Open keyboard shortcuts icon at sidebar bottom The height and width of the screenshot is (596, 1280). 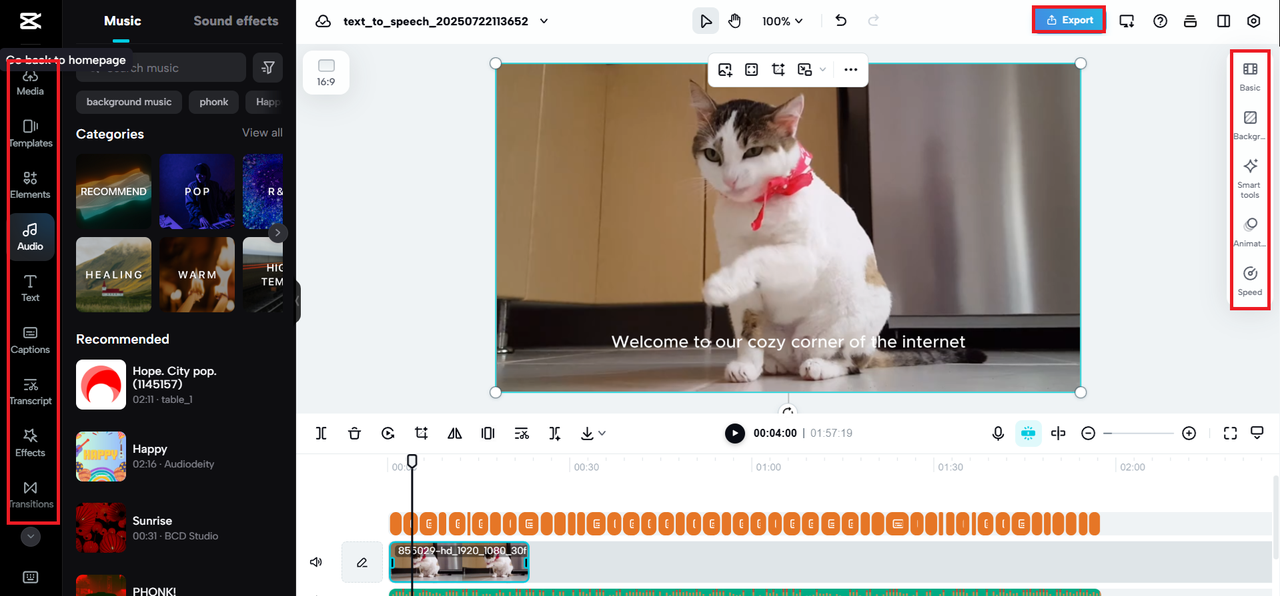(x=30, y=577)
